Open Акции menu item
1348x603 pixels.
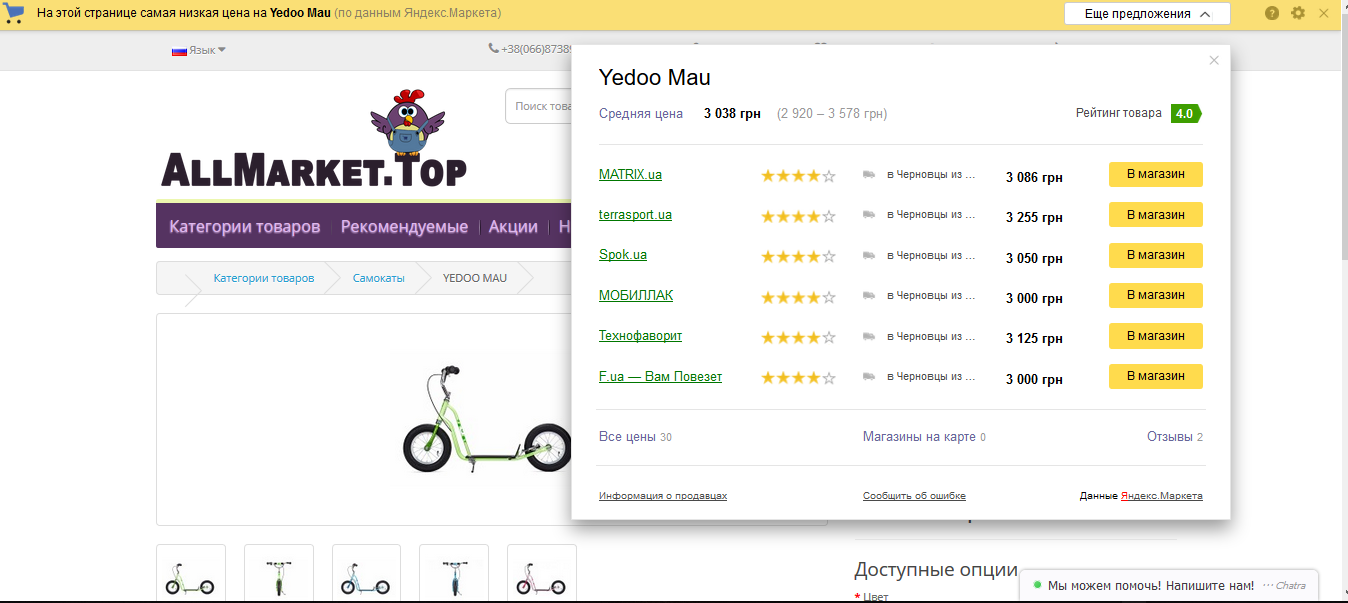(513, 227)
